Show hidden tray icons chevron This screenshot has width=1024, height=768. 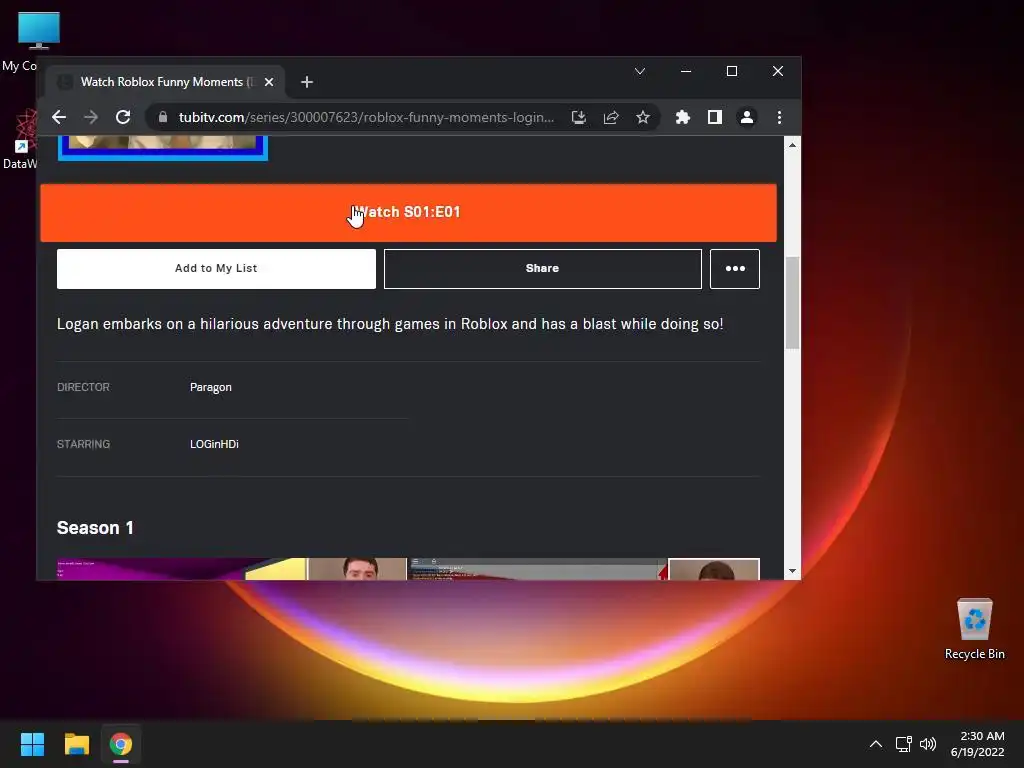(876, 744)
